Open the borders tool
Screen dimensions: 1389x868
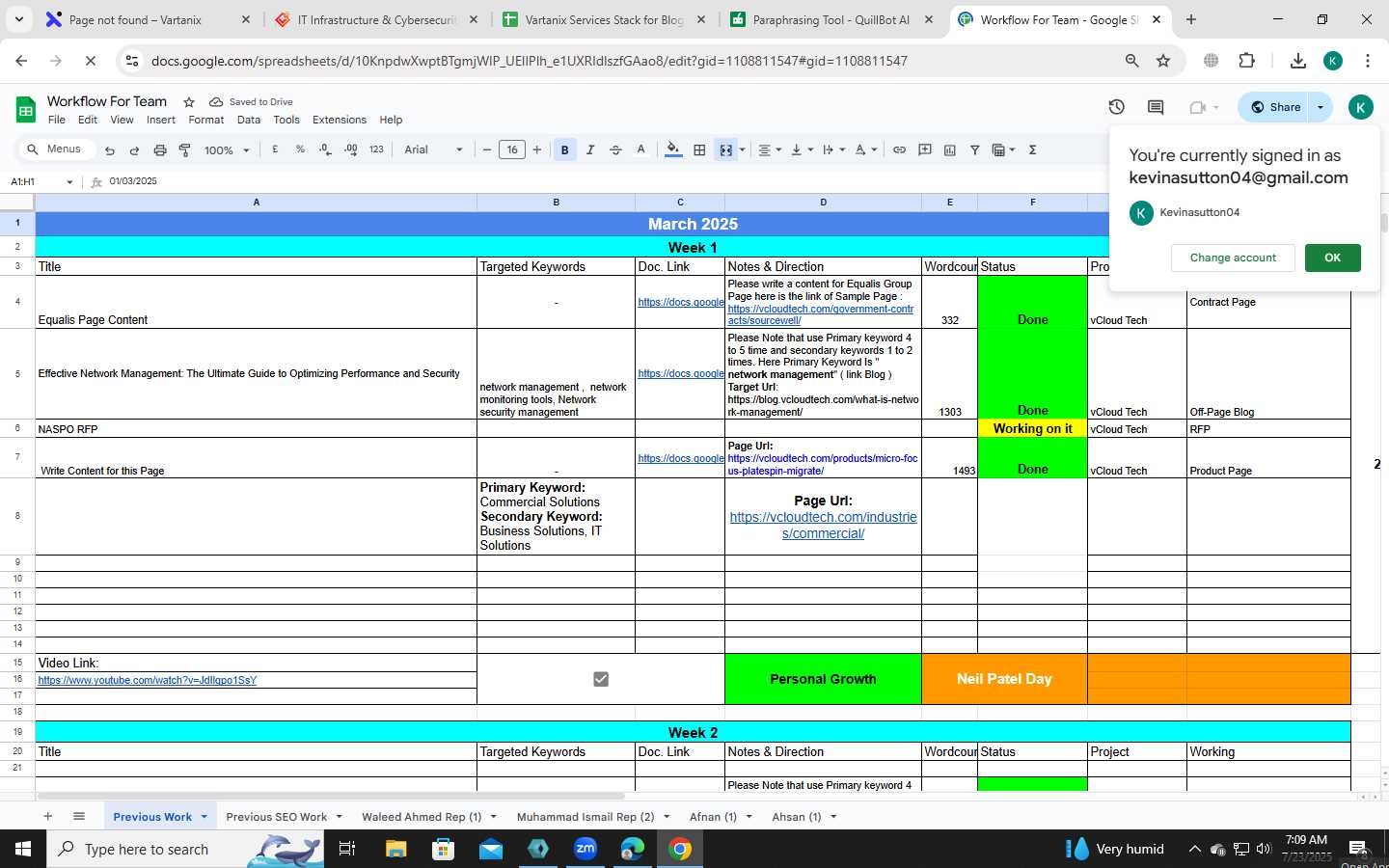coord(699,149)
